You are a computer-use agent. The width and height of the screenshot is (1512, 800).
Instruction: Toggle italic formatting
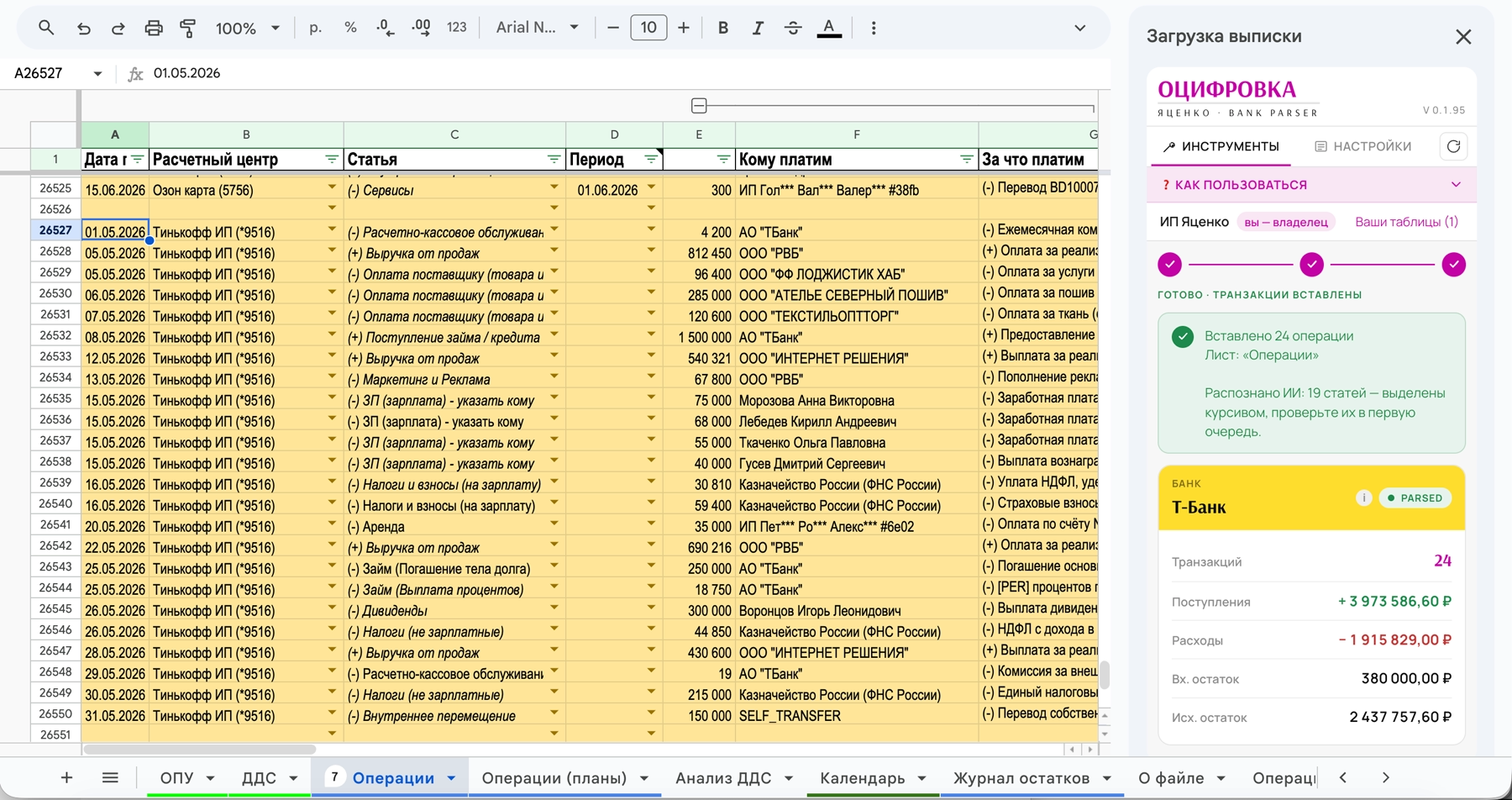point(758,28)
